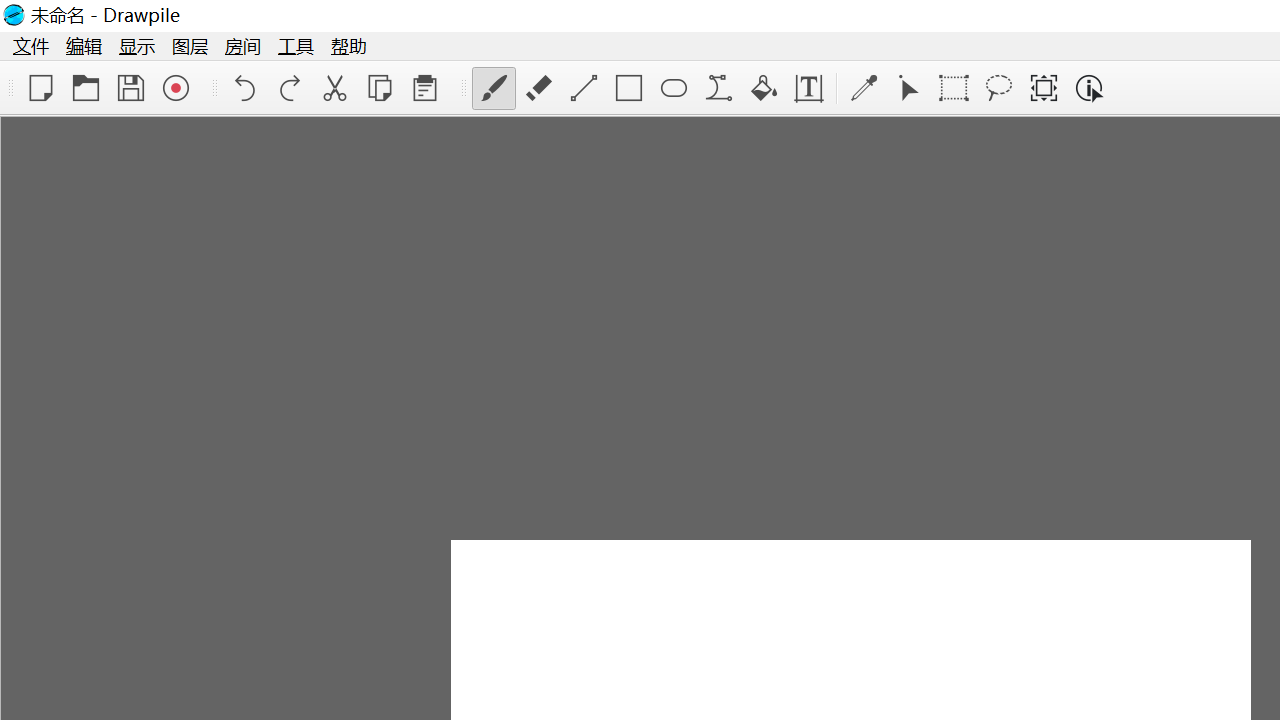Open the 图层 menu
1280x720 pixels.
(x=189, y=46)
